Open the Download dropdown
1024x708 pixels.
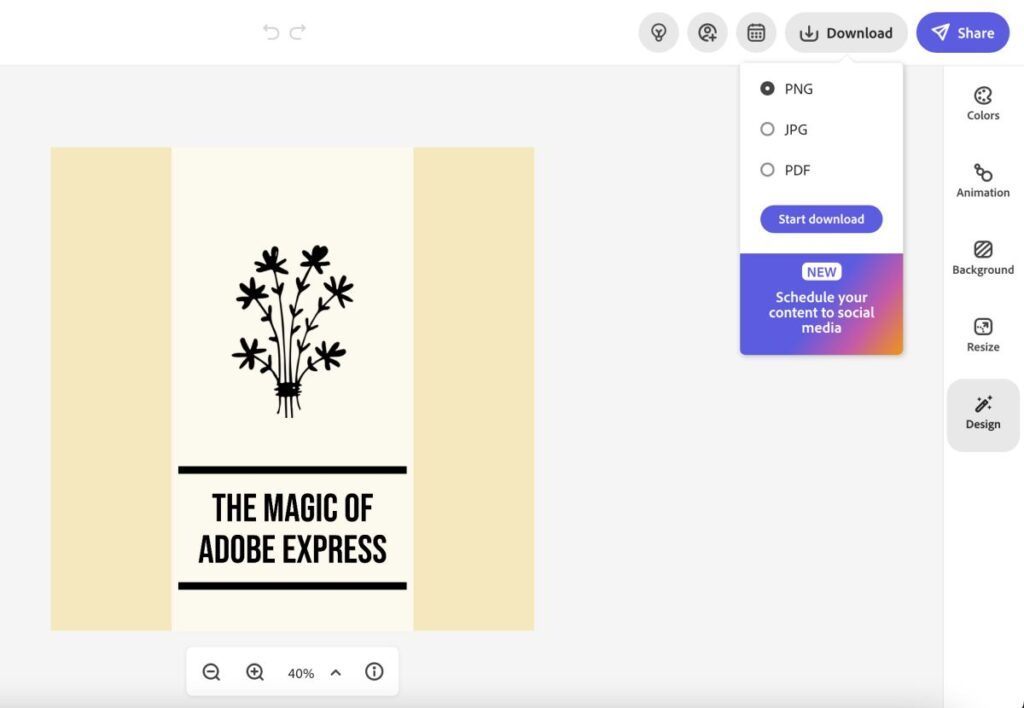click(x=846, y=32)
